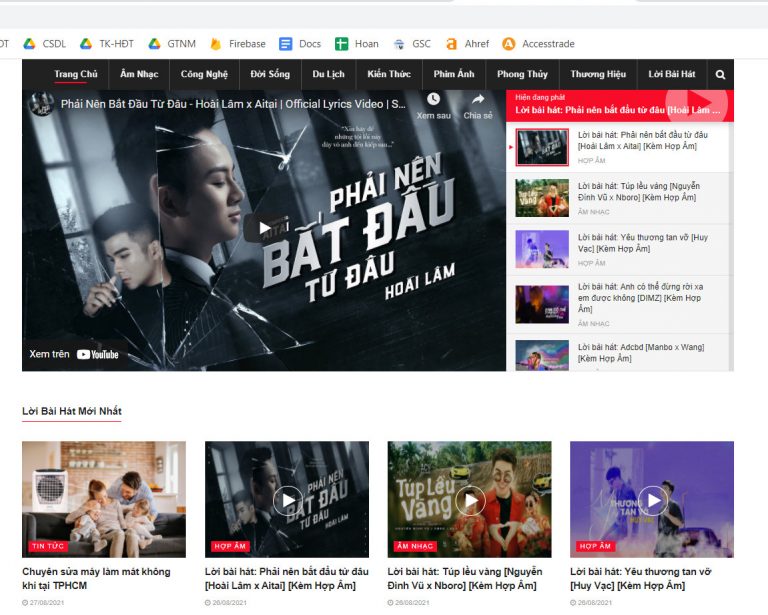The width and height of the screenshot is (768, 615).
Task: Click the Chia sẻ share arrow icon
Action: click(x=478, y=99)
